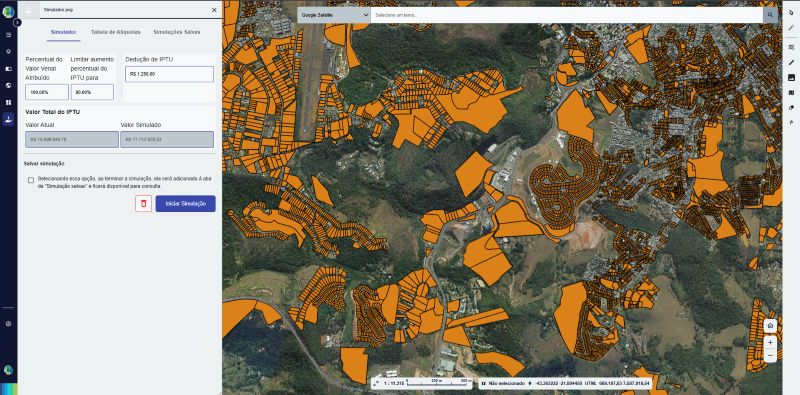The image size is (800, 395).
Task: Switch to the Simulações Salvas tab
Action: tap(177, 32)
